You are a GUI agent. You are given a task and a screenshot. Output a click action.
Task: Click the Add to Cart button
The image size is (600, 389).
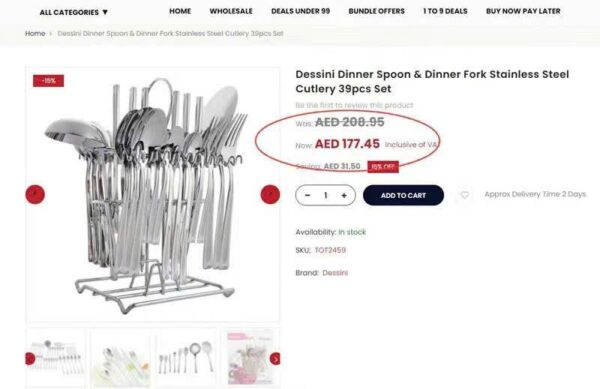click(x=403, y=195)
